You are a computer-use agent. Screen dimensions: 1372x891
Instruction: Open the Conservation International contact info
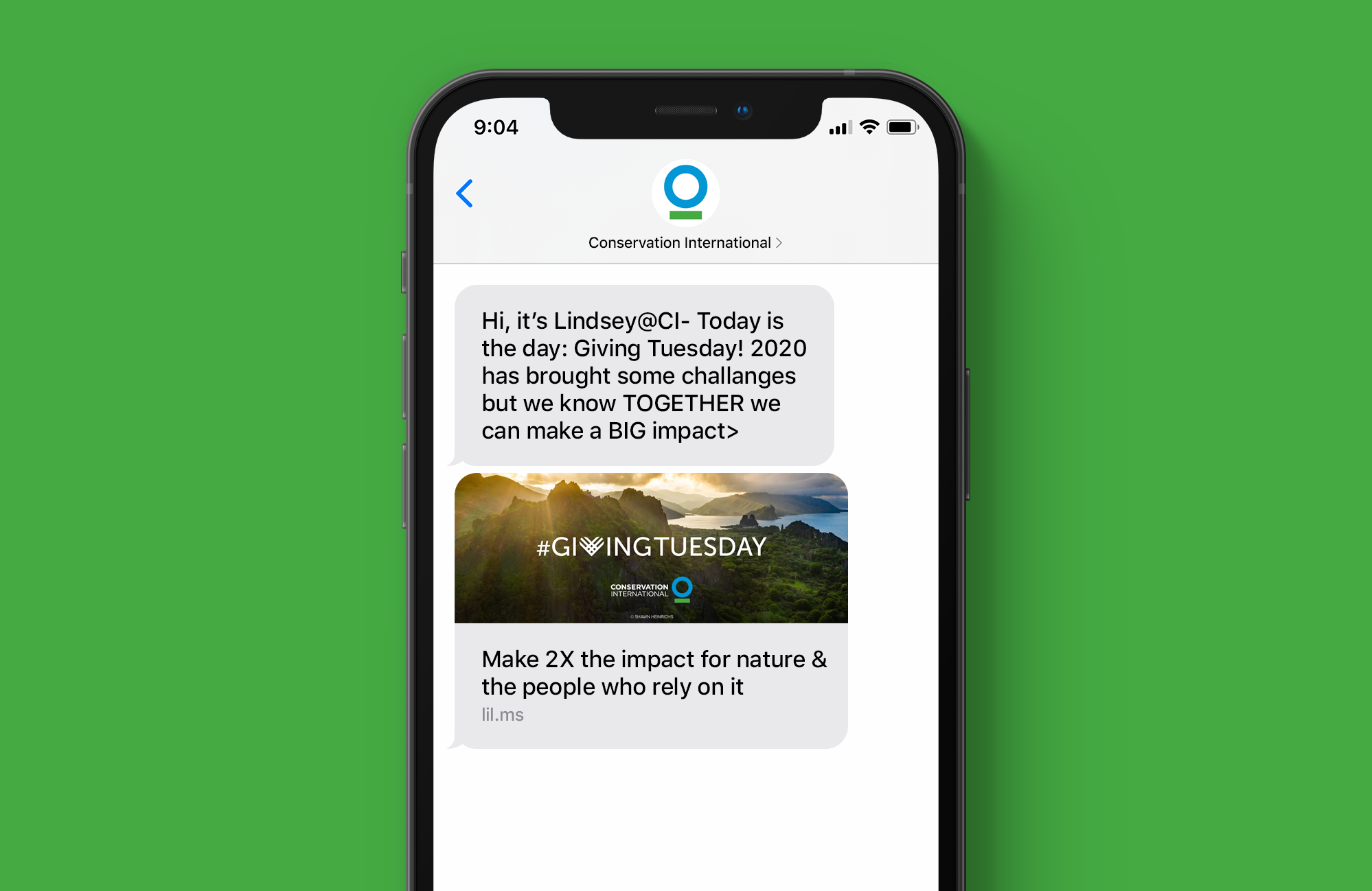tap(685, 241)
